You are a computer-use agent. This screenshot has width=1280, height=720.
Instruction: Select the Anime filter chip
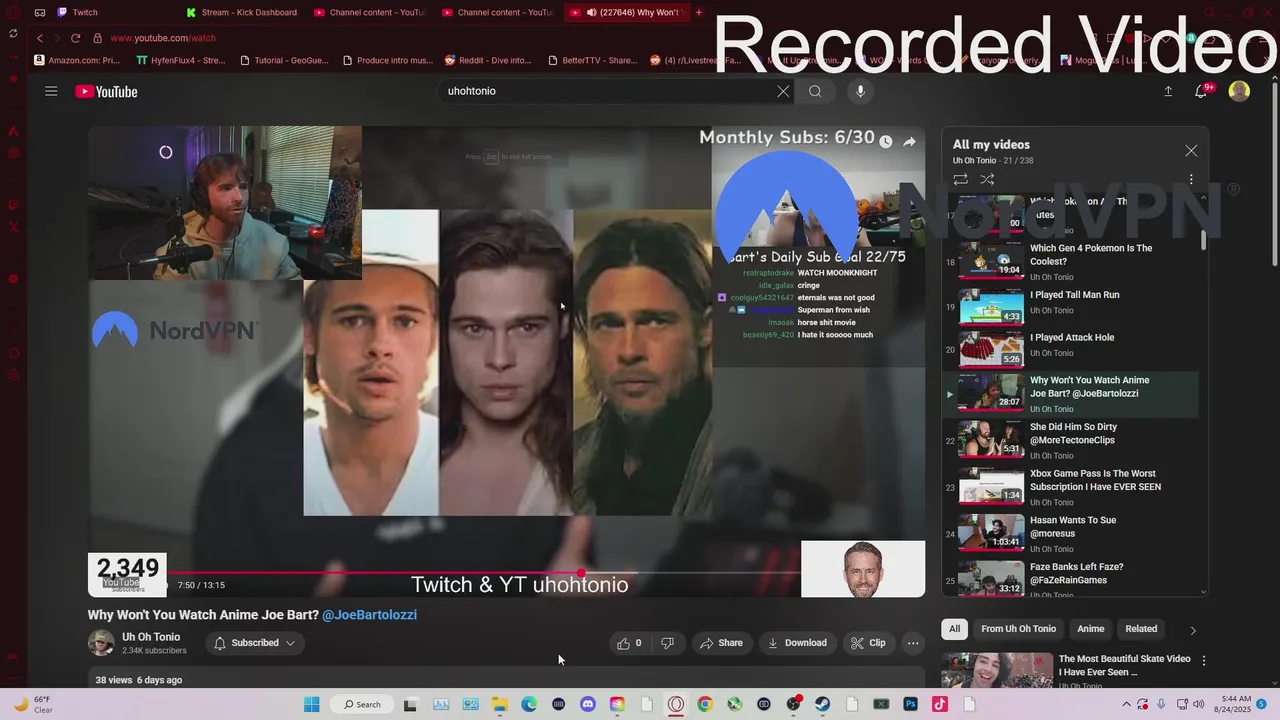coord(1090,629)
